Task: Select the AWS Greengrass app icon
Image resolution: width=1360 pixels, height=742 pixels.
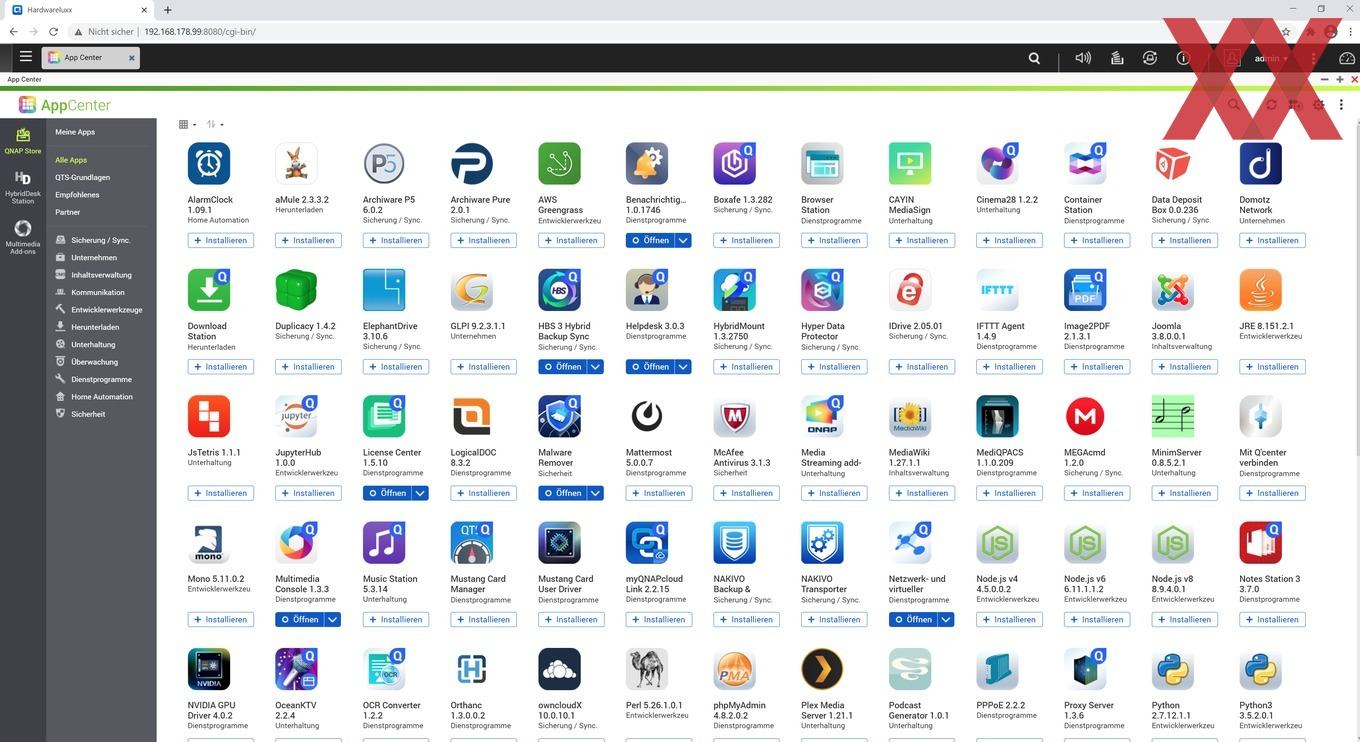Action: coord(559,163)
